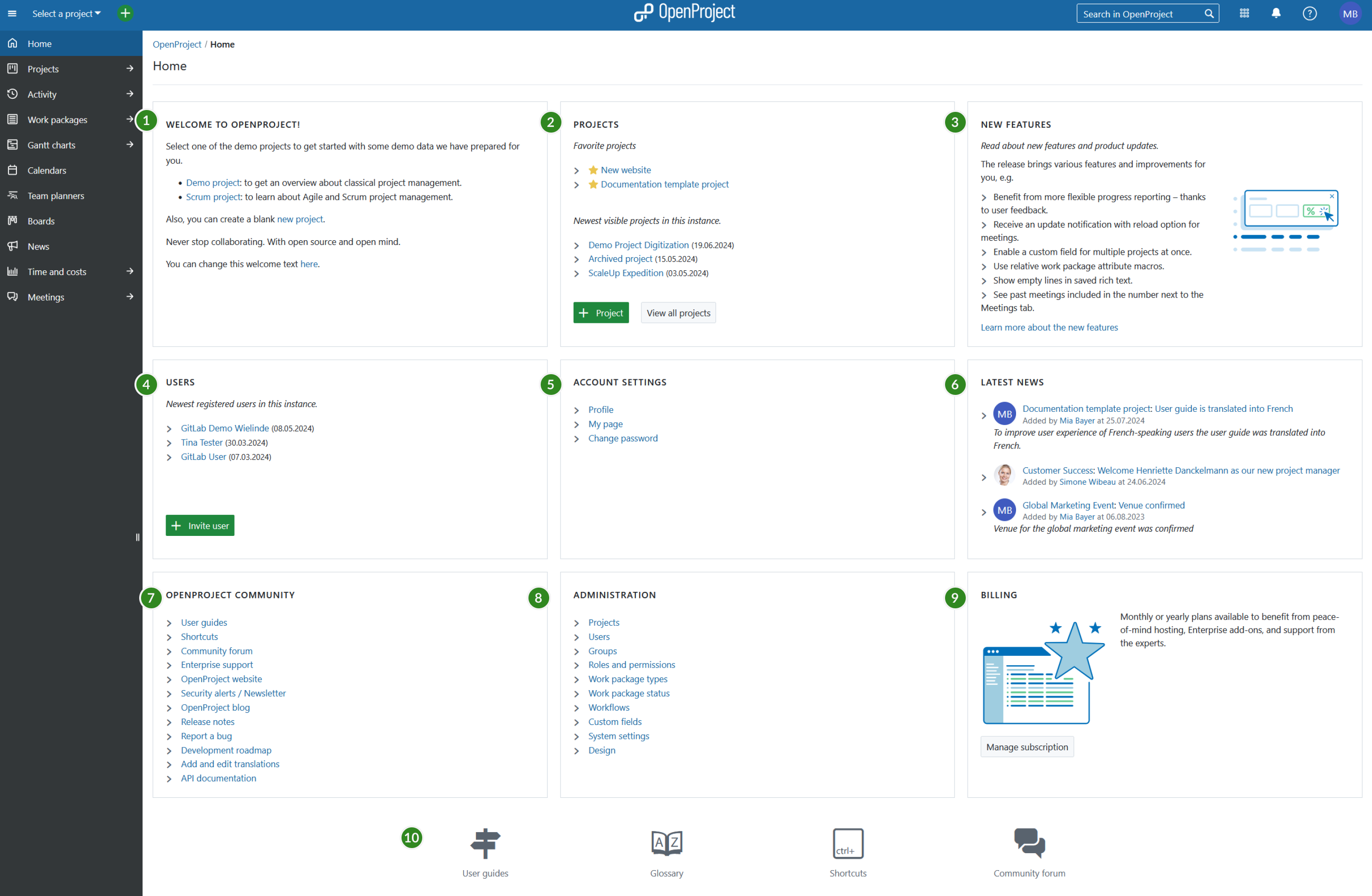Open System settings administration link
Viewport: 1372px width, 896px height.
pyautogui.click(x=619, y=736)
